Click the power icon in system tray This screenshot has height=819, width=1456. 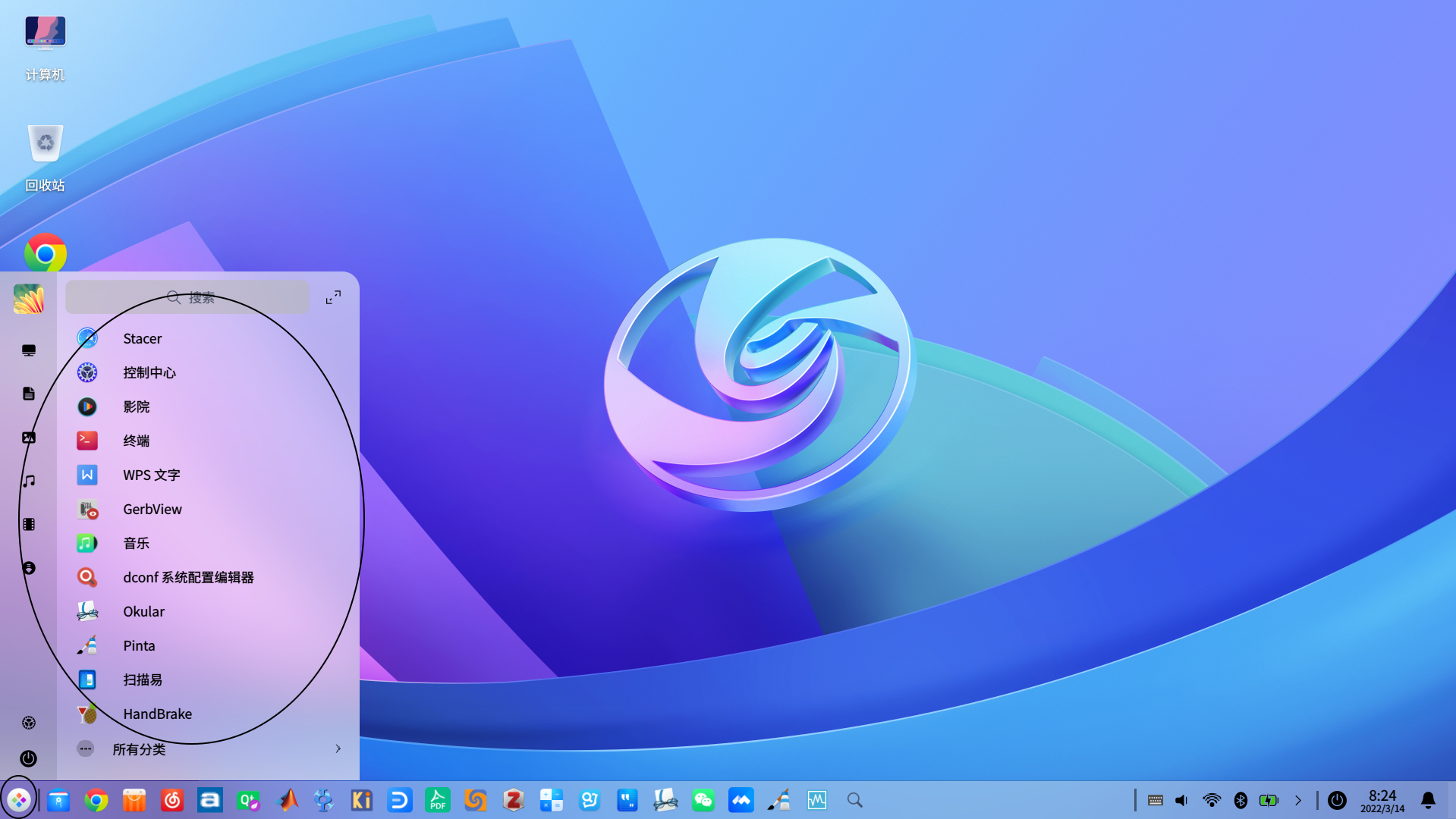click(1337, 800)
